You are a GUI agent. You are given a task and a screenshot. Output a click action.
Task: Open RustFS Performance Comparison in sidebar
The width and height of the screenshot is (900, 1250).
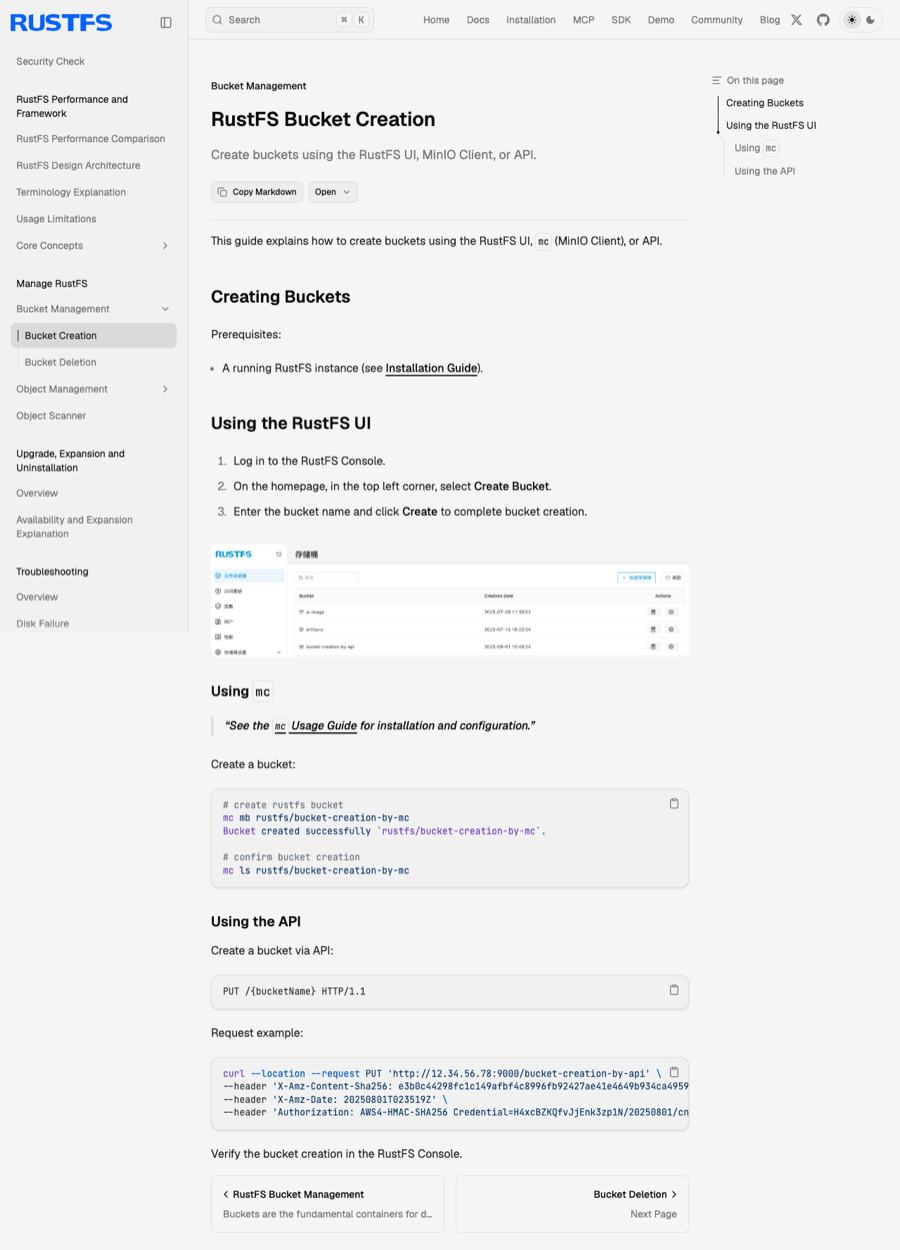pyautogui.click(x=91, y=139)
